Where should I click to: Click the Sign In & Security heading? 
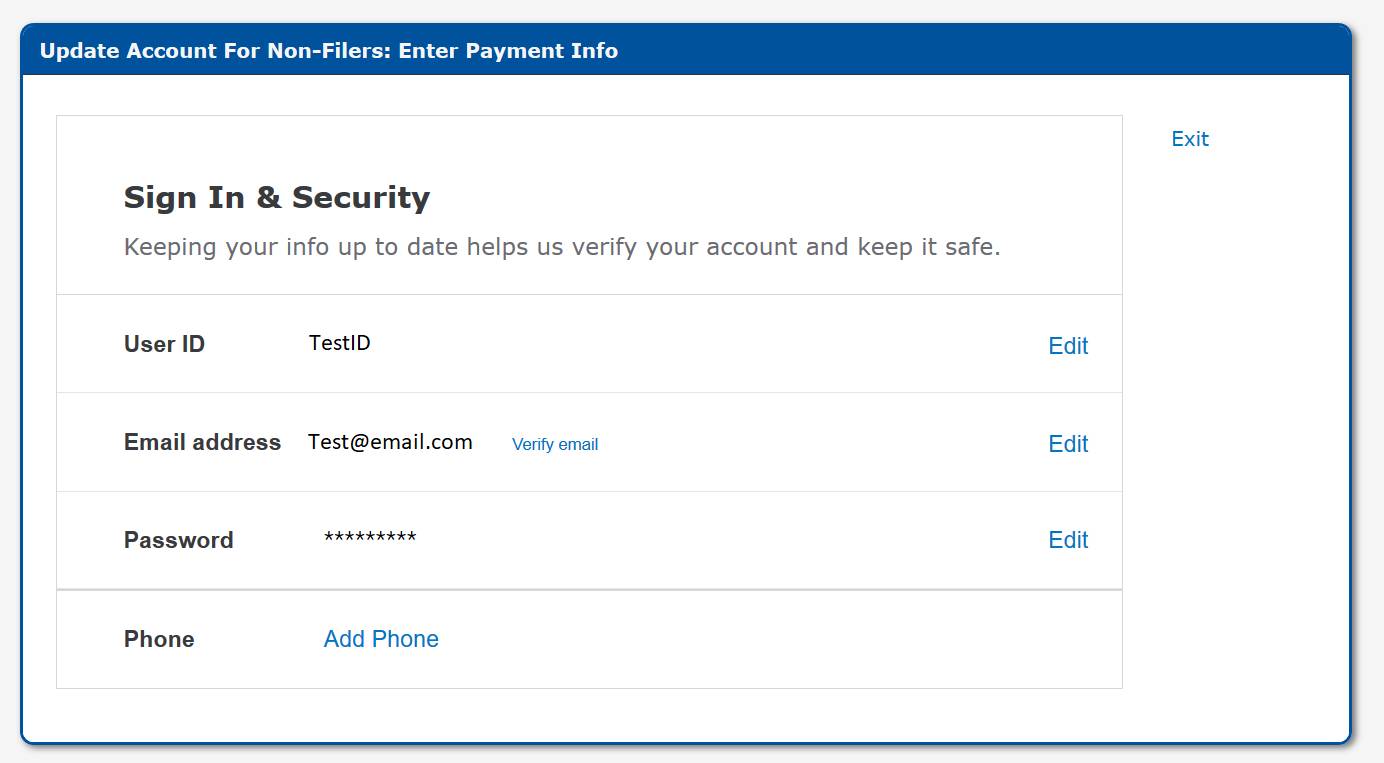click(277, 197)
